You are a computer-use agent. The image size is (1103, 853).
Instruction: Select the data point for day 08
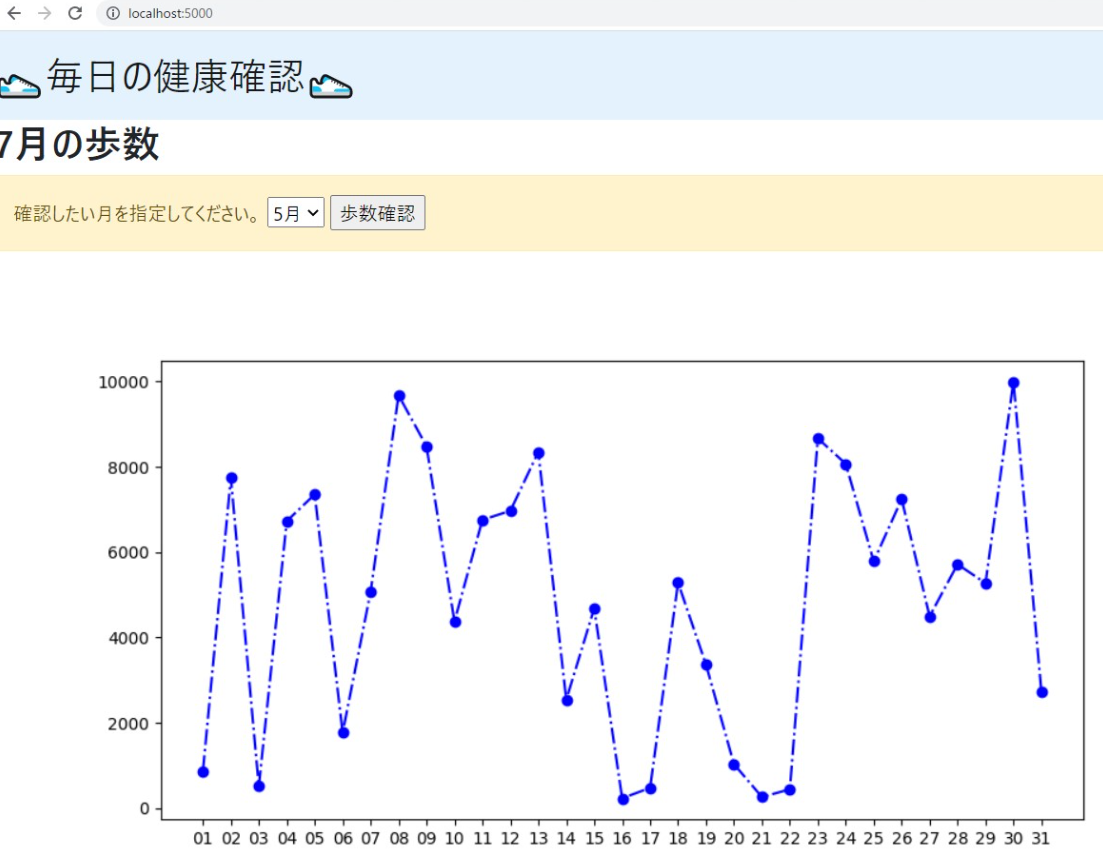click(x=399, y=396)
